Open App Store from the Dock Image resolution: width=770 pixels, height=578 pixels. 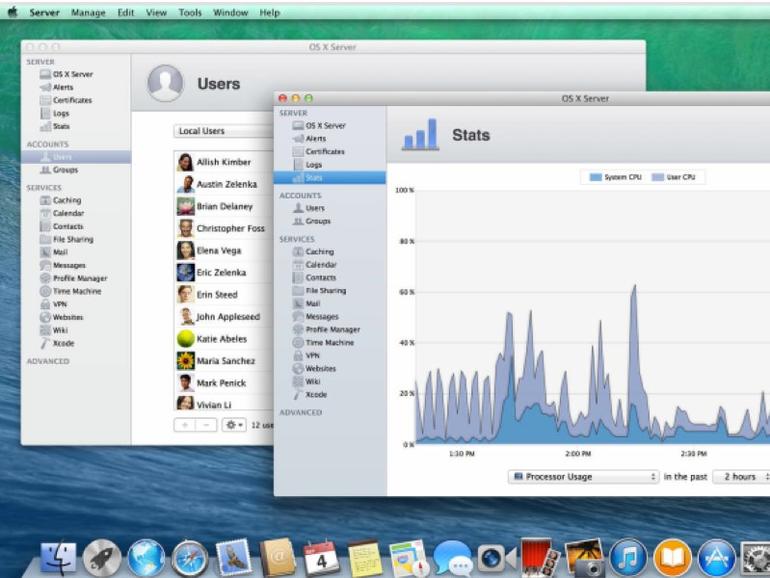coord(716,558)
